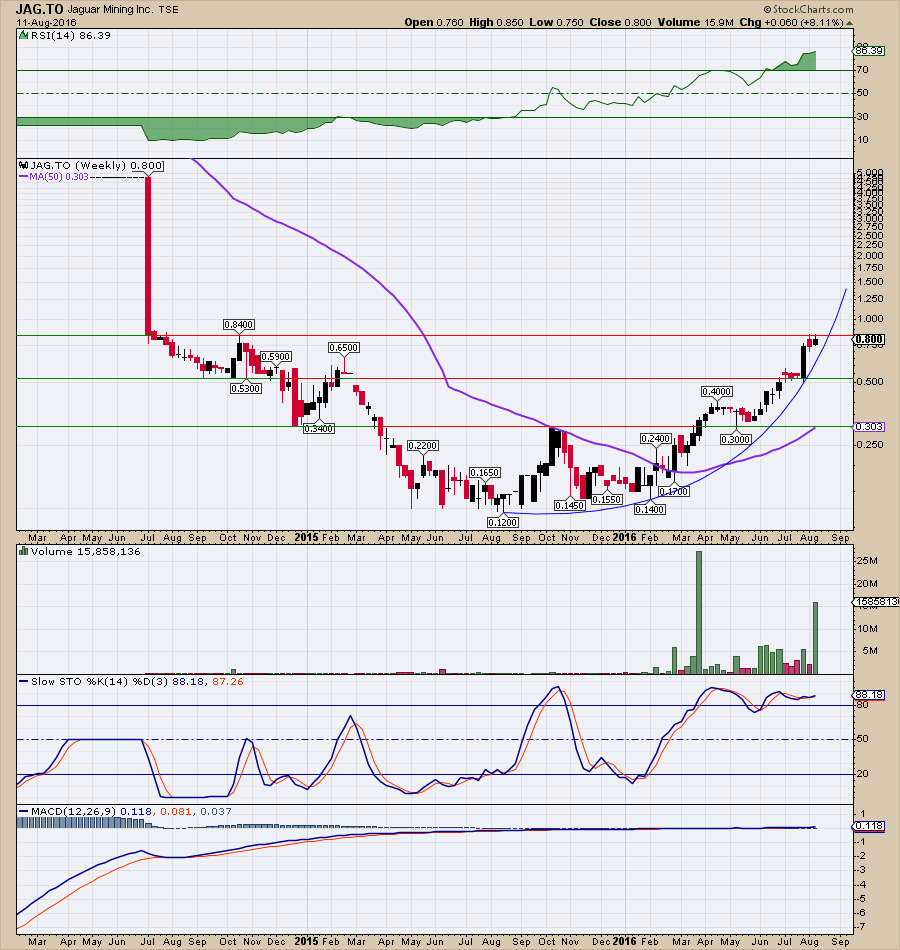Click the RSI(14) indicator icon
The height and width of the screenshot is (950, 900).
click(24, 36)
